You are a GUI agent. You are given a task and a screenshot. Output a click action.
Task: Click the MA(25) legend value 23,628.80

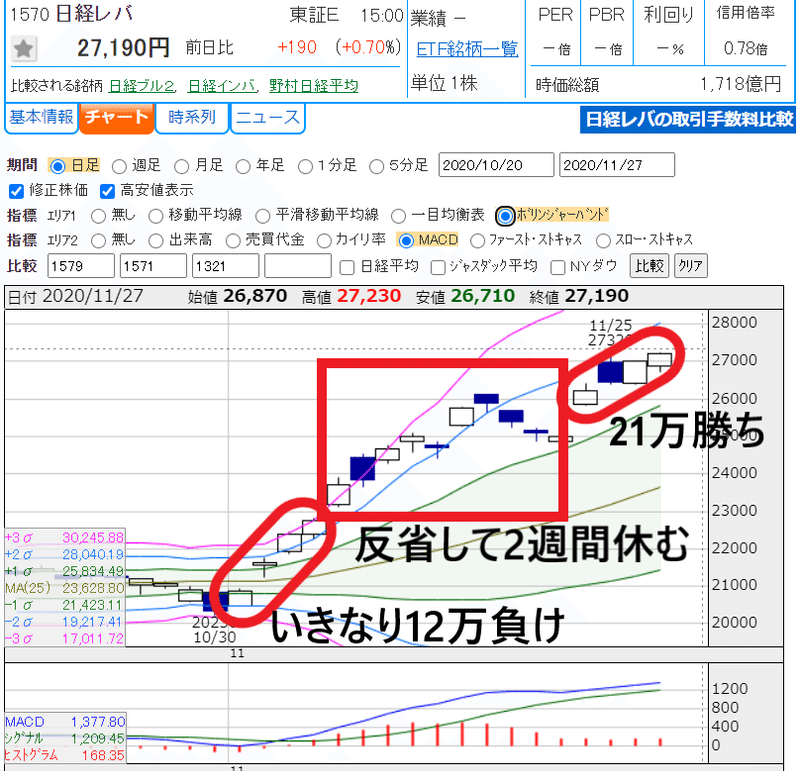coord(93,588)
